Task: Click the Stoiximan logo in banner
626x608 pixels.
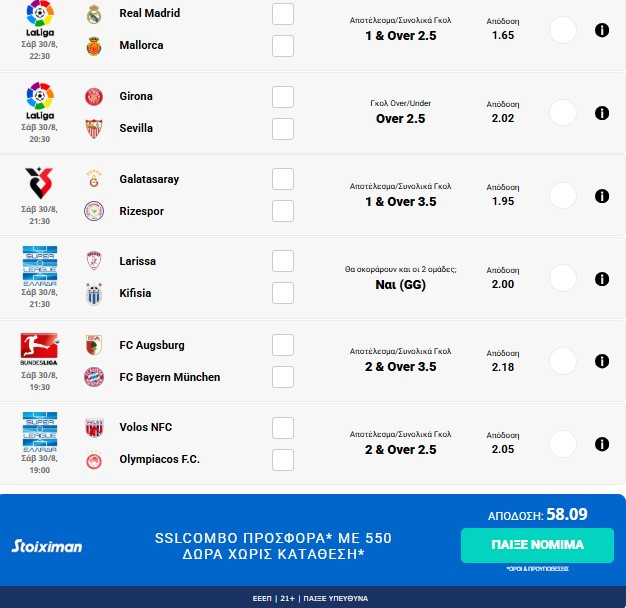Action: [x=47, y=546]
